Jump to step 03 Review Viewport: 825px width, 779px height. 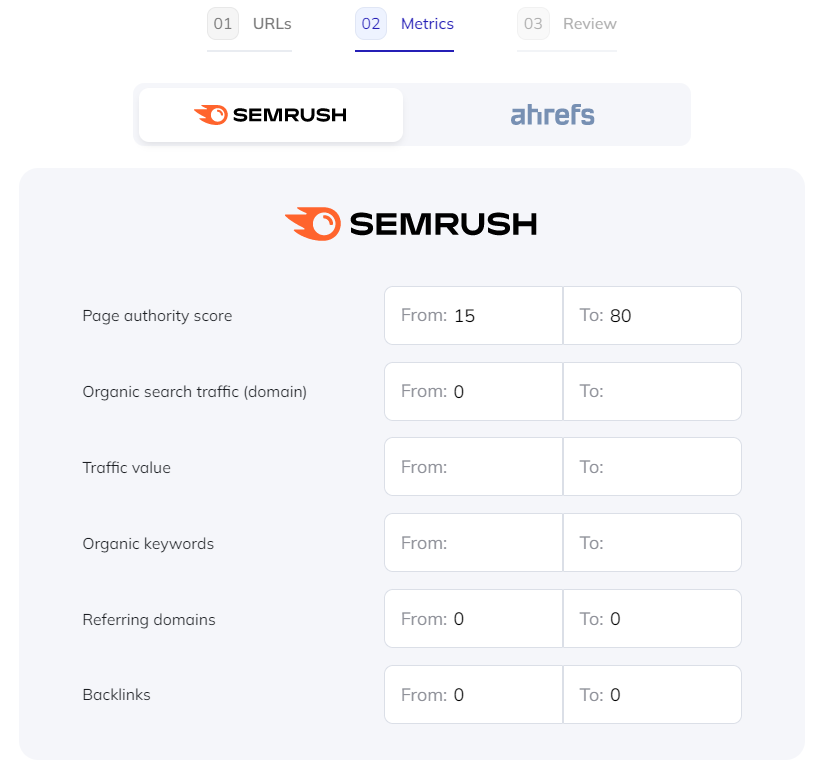tap(567, 24)
